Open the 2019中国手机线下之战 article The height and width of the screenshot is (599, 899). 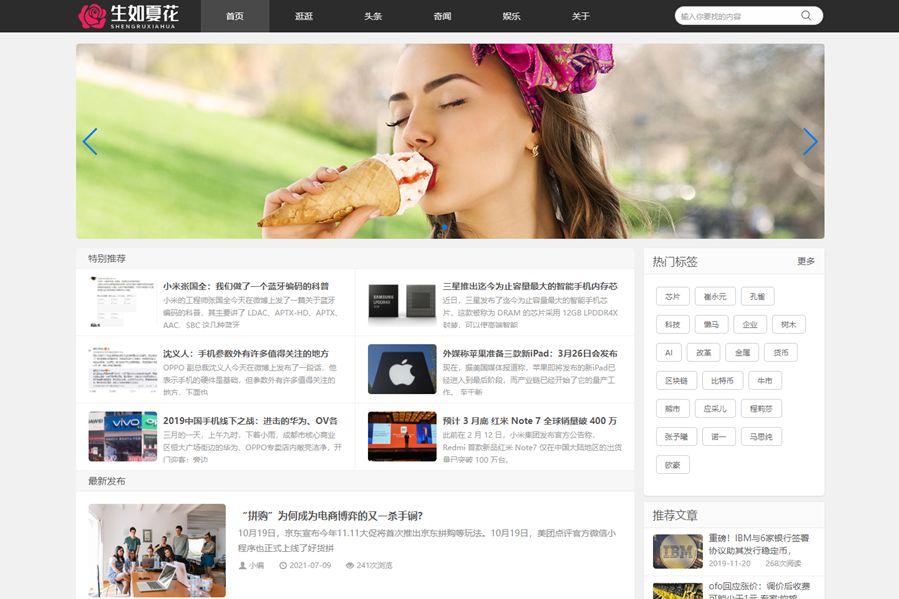[250, 421]
